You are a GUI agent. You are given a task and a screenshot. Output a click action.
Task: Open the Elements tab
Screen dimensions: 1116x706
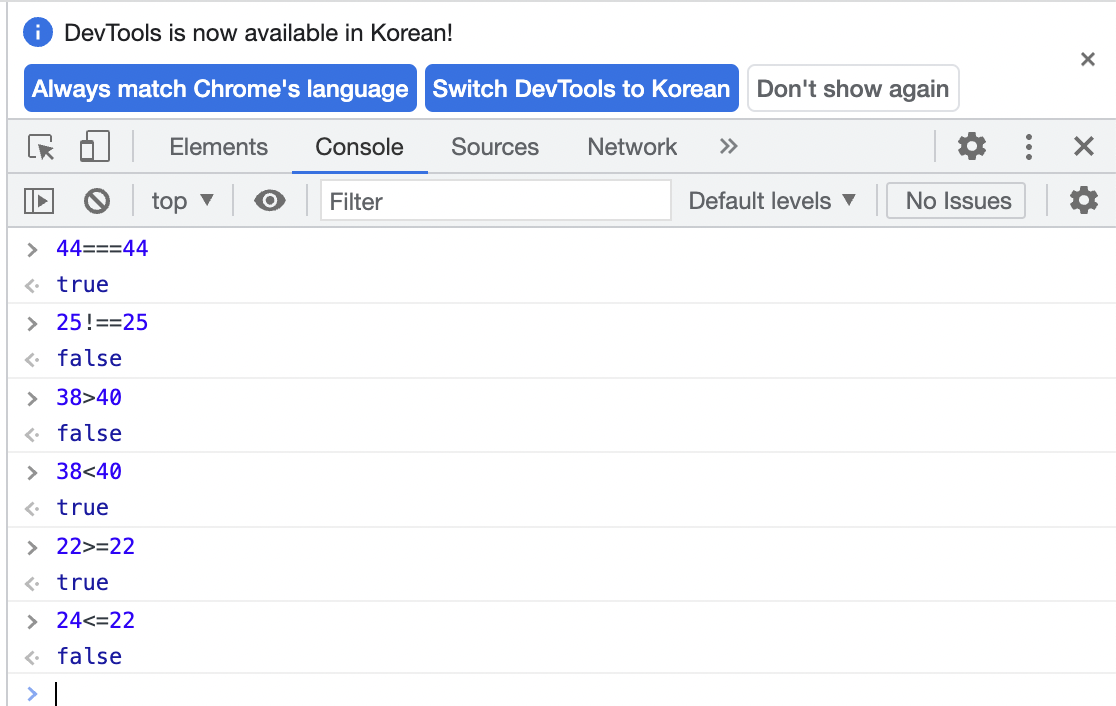pos(219,147)
